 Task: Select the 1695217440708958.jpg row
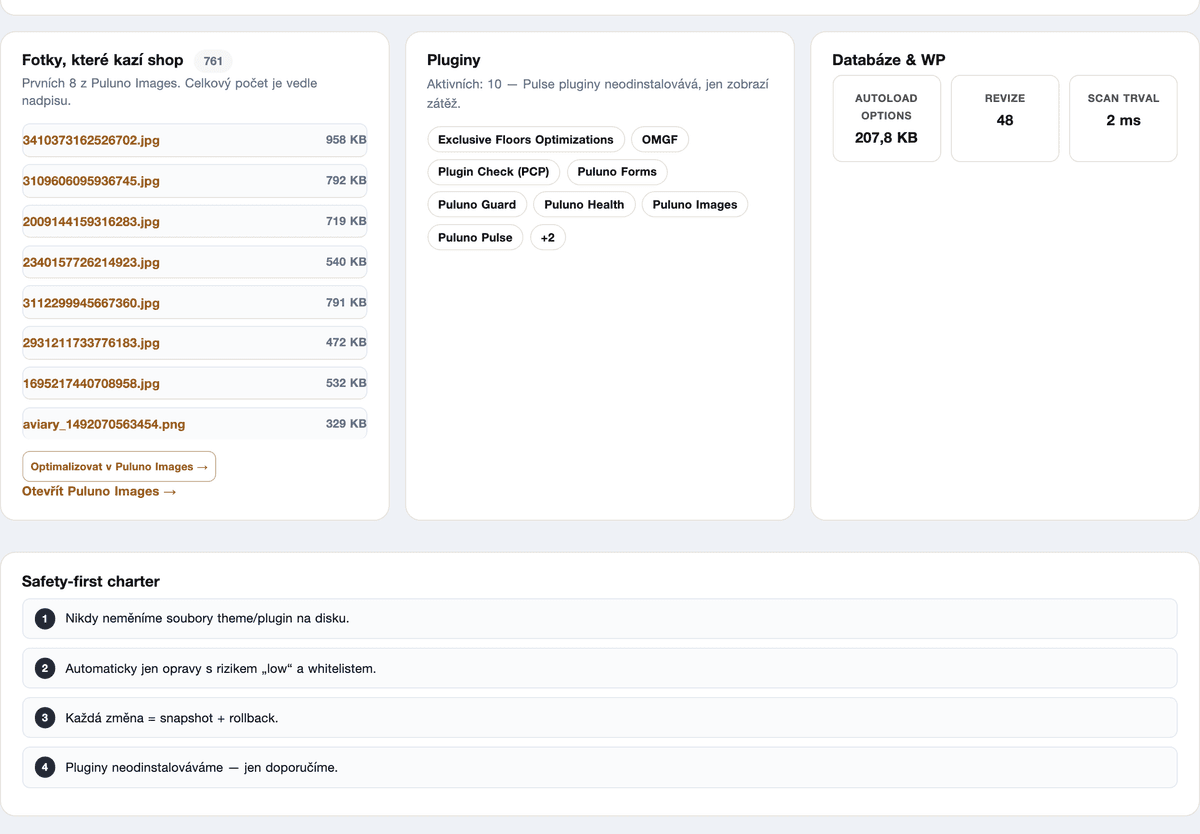point(194,383)
